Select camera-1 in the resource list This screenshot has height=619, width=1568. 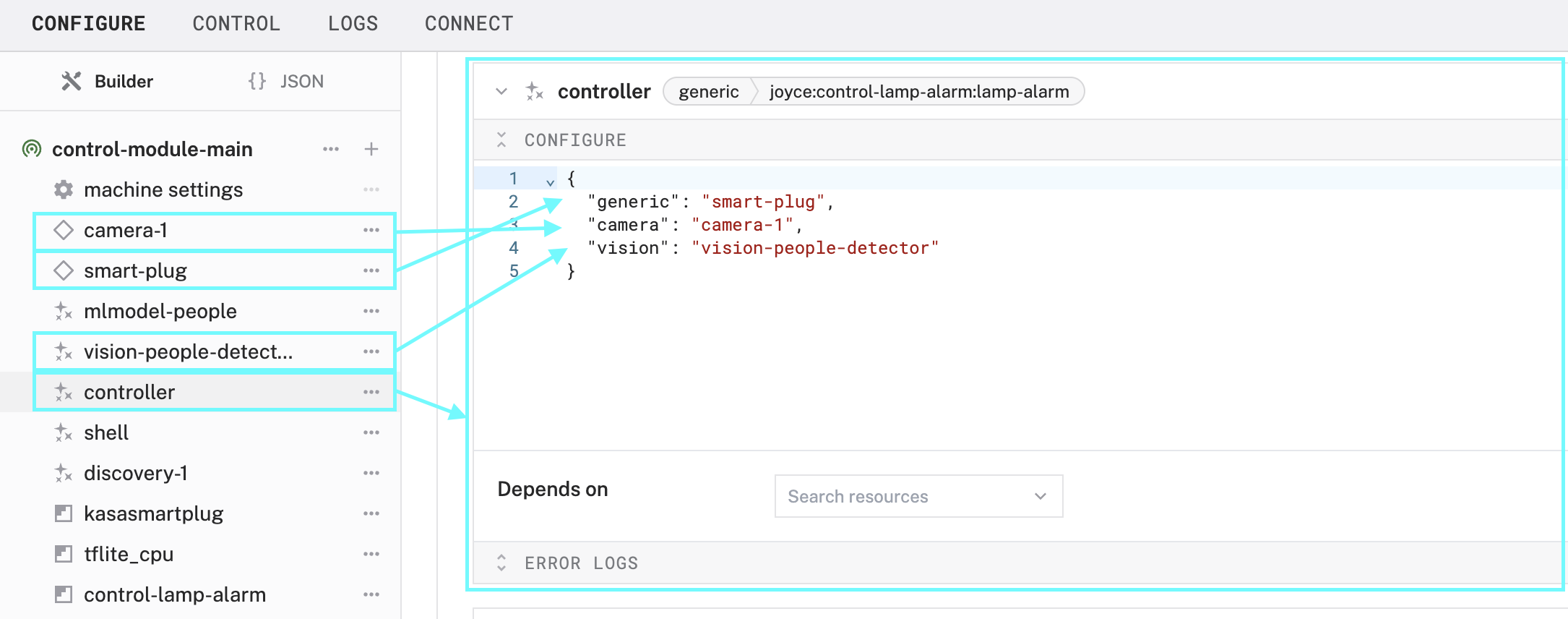(x=126, y=230)
